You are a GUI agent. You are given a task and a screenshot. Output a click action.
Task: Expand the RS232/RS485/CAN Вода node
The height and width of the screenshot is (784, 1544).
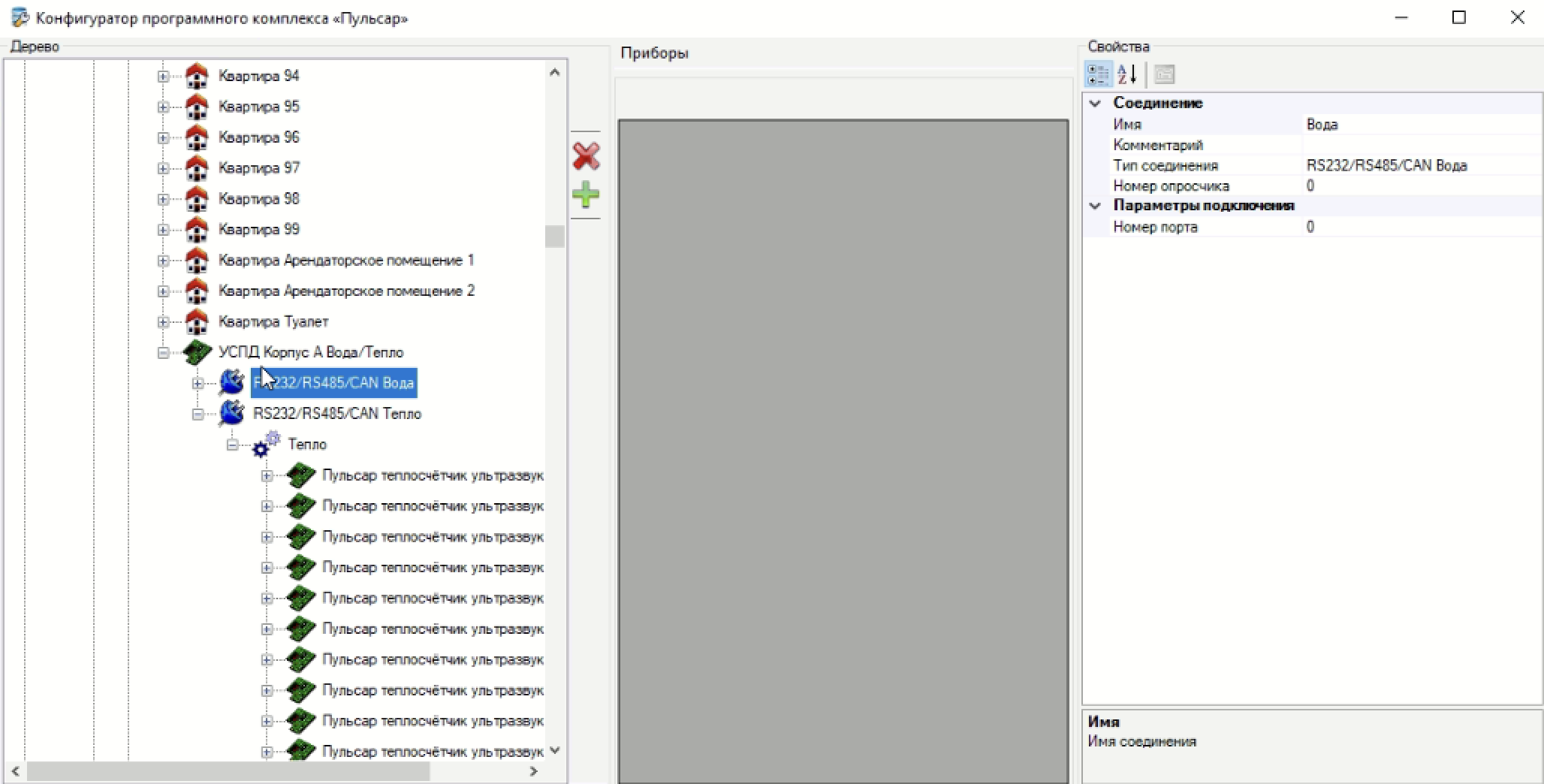(x=198, y=384)
